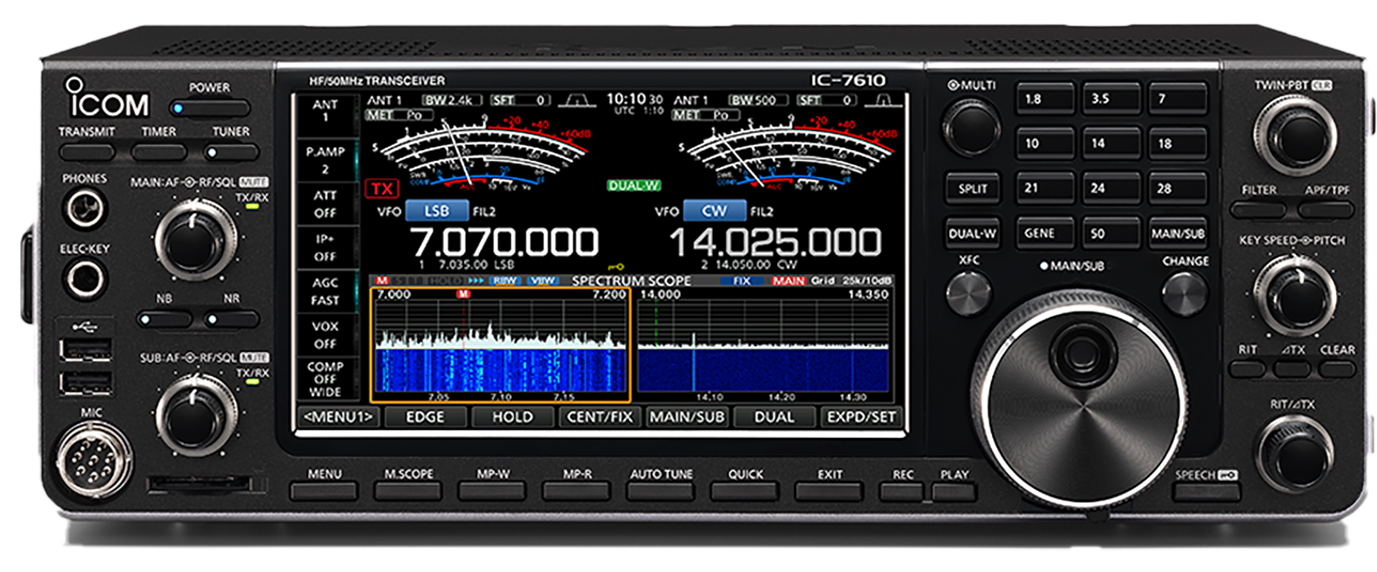Open the ANT 1 antenna selector
The height and width of the screenshot is (572, 1377).
[325, 111]
